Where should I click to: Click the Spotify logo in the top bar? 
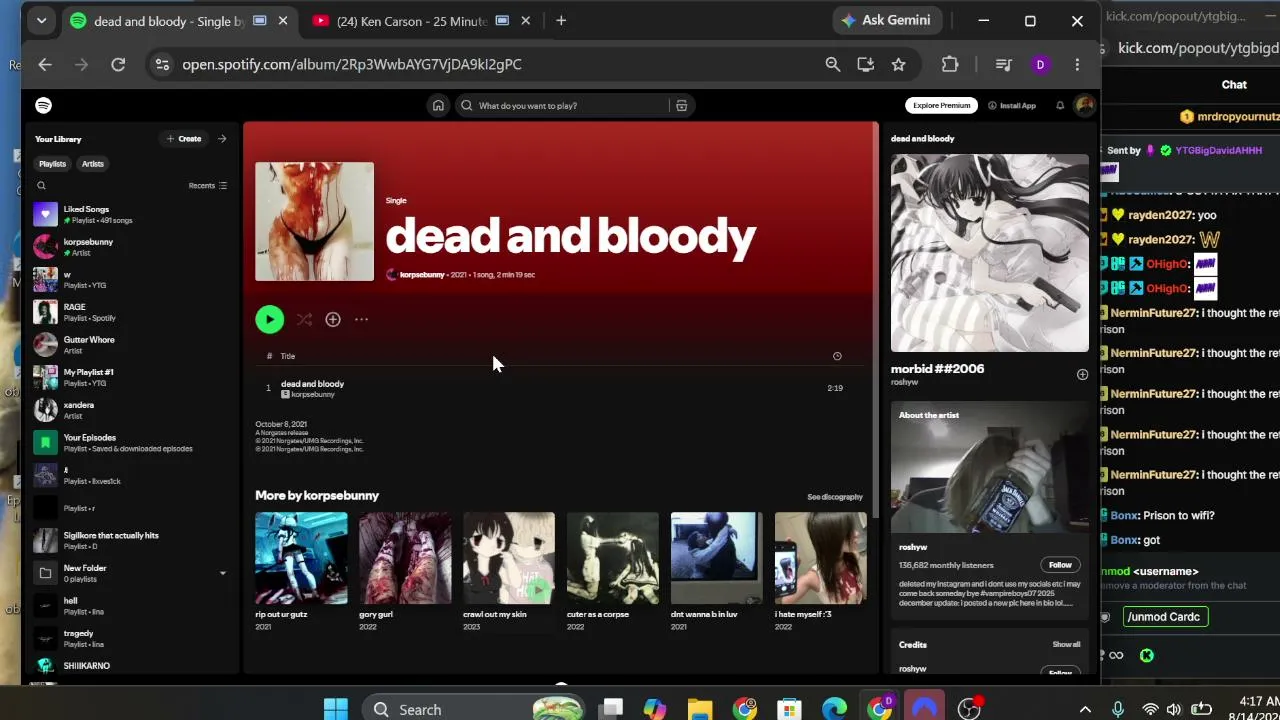[x=43, y=105]
